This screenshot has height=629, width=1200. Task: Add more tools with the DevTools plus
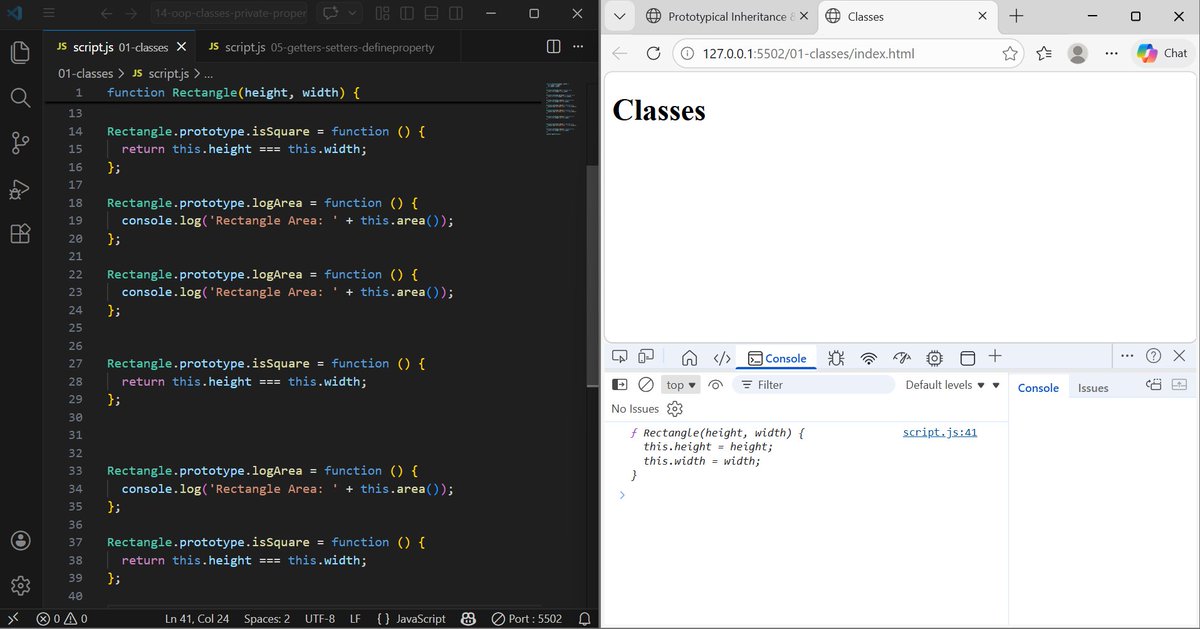995,357
